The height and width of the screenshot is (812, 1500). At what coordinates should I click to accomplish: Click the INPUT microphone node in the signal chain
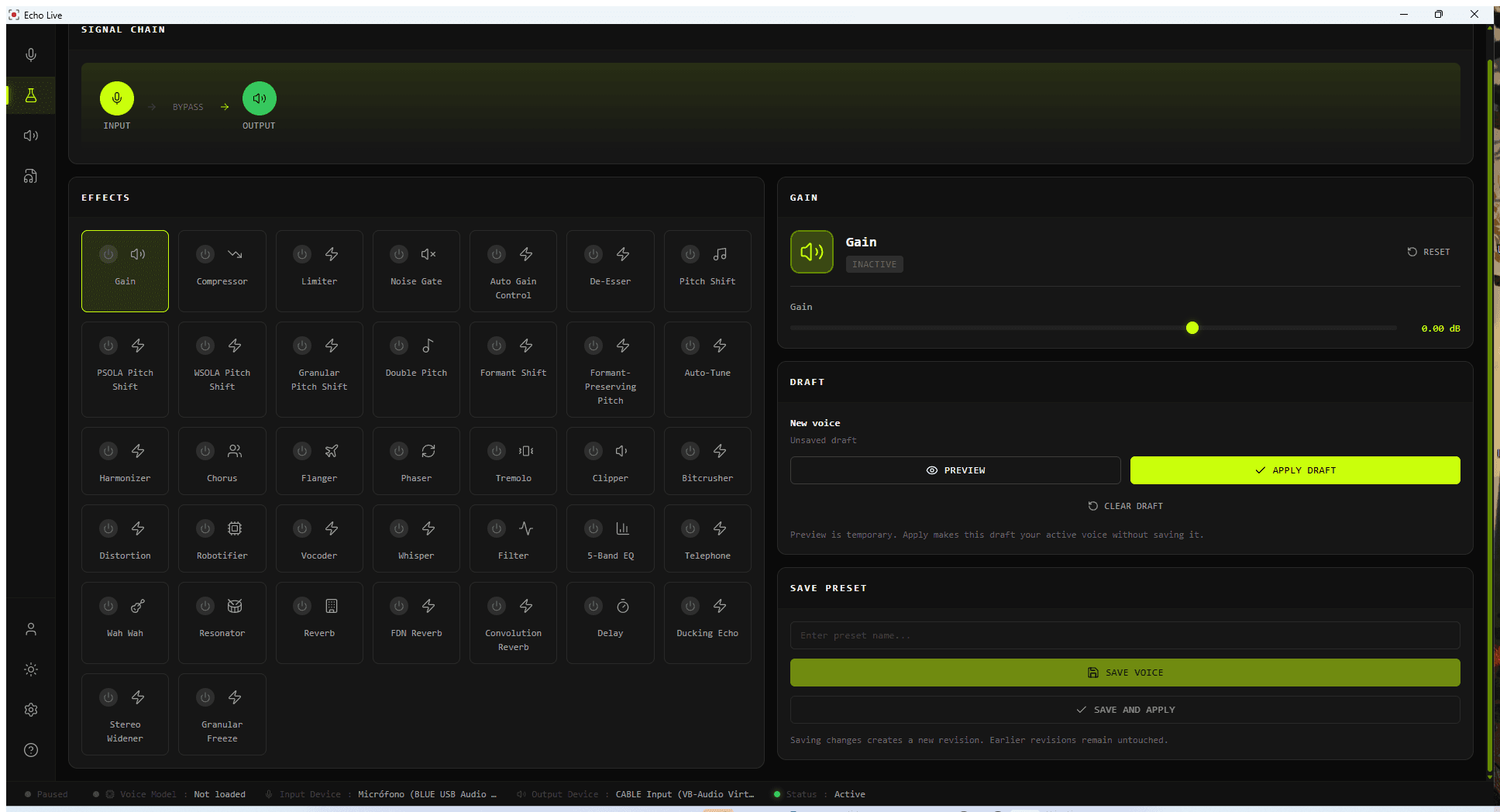point(117,98)
